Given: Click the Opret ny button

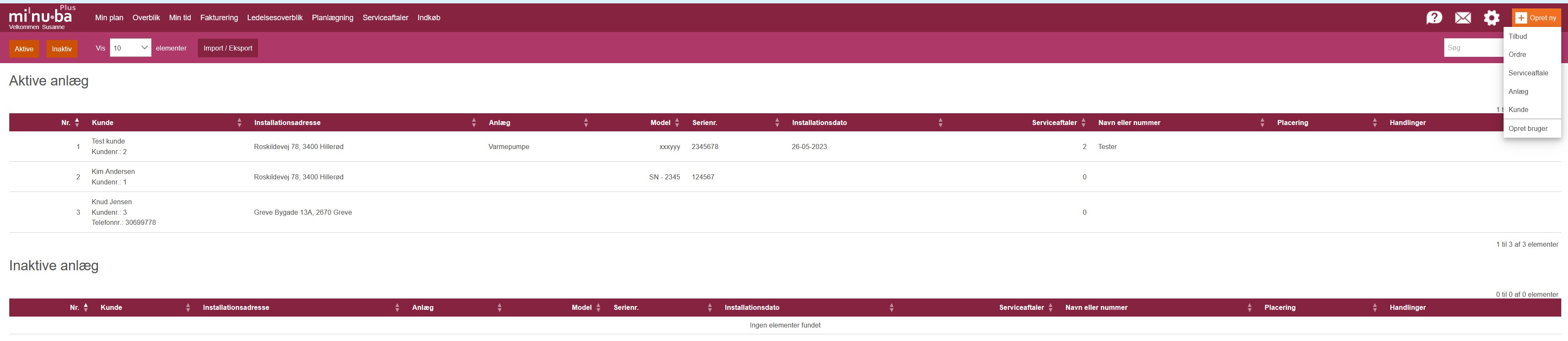Looking at the screenshot, I should click(1536, 18).
